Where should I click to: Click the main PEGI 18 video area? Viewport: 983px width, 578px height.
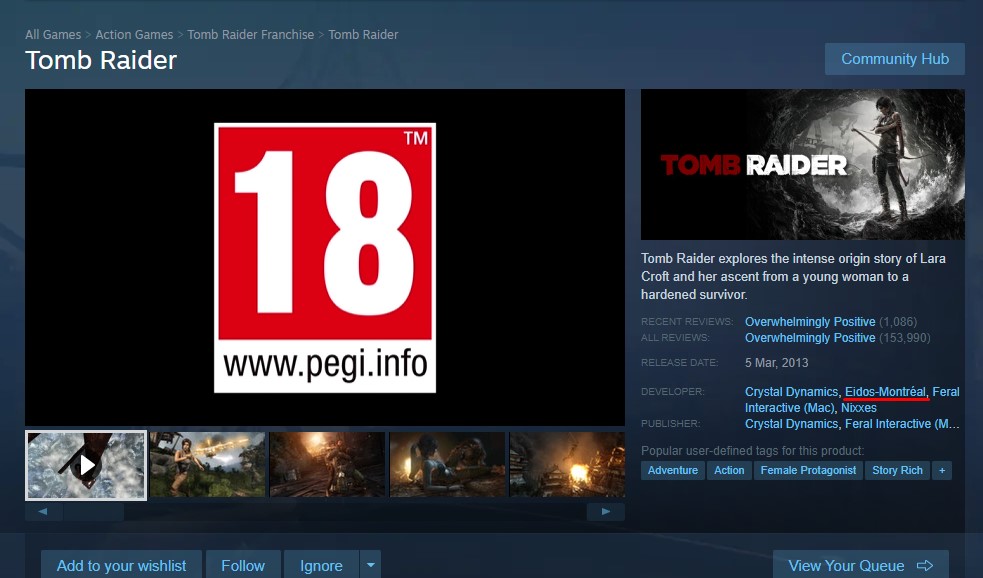[325, 257]
